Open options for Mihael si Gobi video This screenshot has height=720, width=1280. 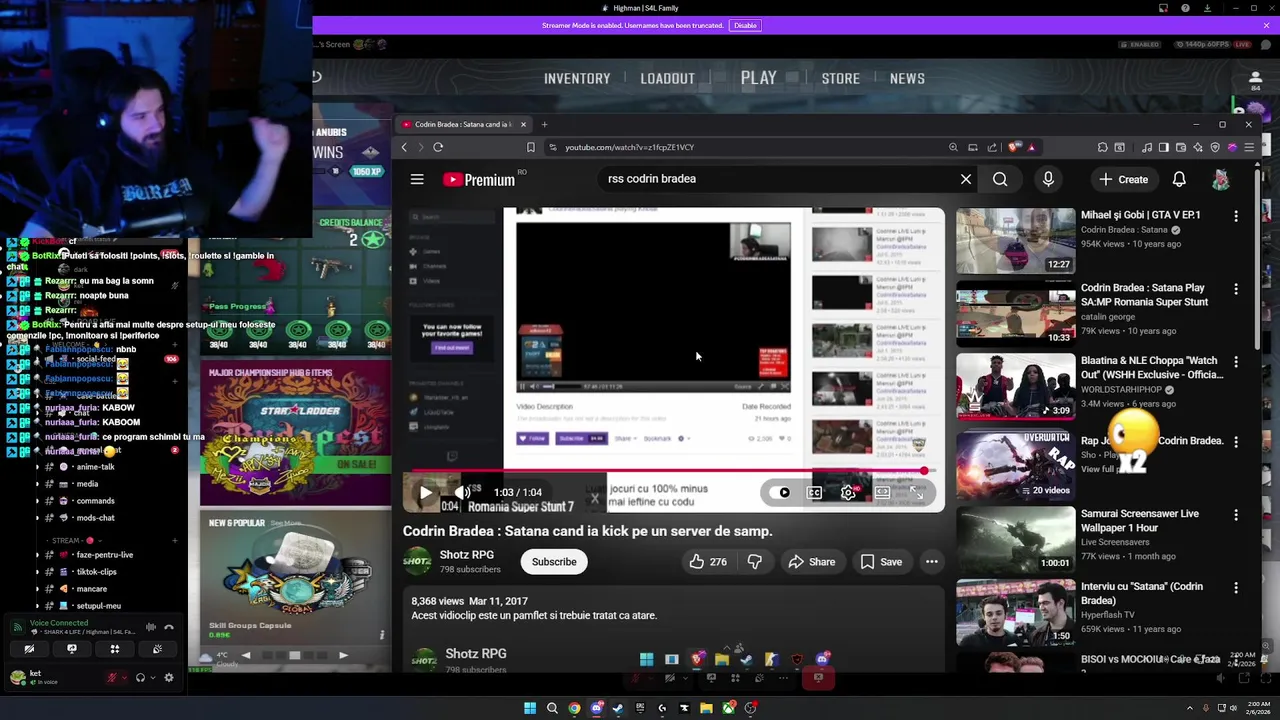point(1236,216)
